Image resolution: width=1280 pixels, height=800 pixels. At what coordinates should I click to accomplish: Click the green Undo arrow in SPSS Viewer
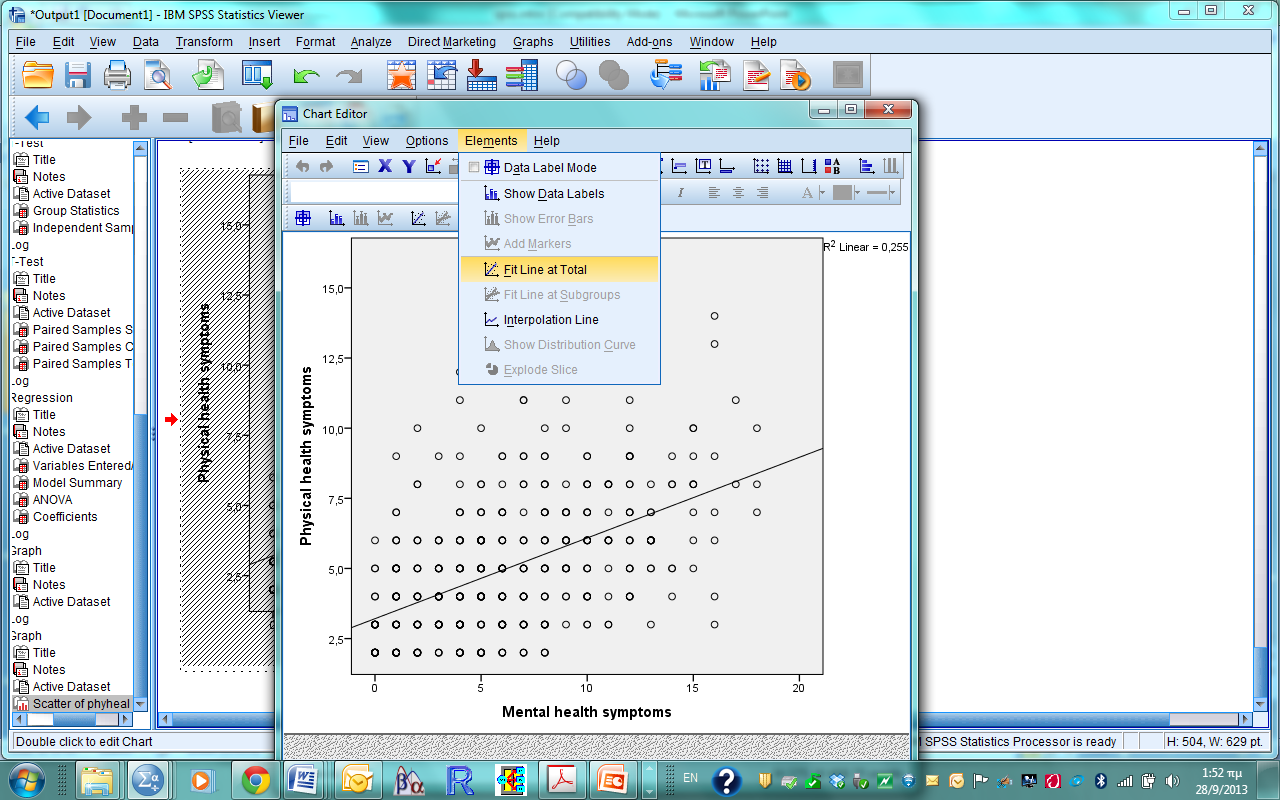(x=306, y=77)
